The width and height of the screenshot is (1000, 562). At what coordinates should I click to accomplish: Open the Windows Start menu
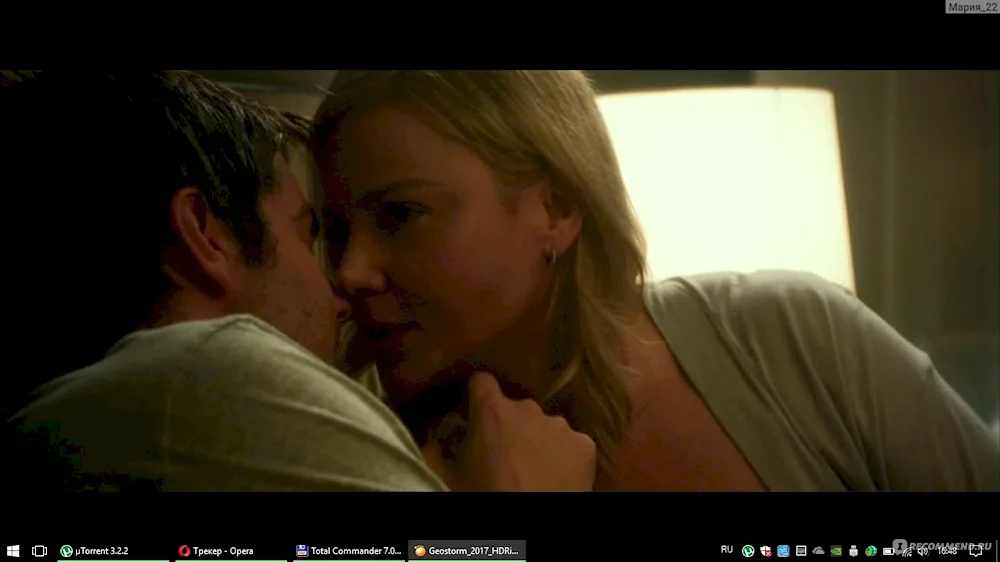coord(13,551)
